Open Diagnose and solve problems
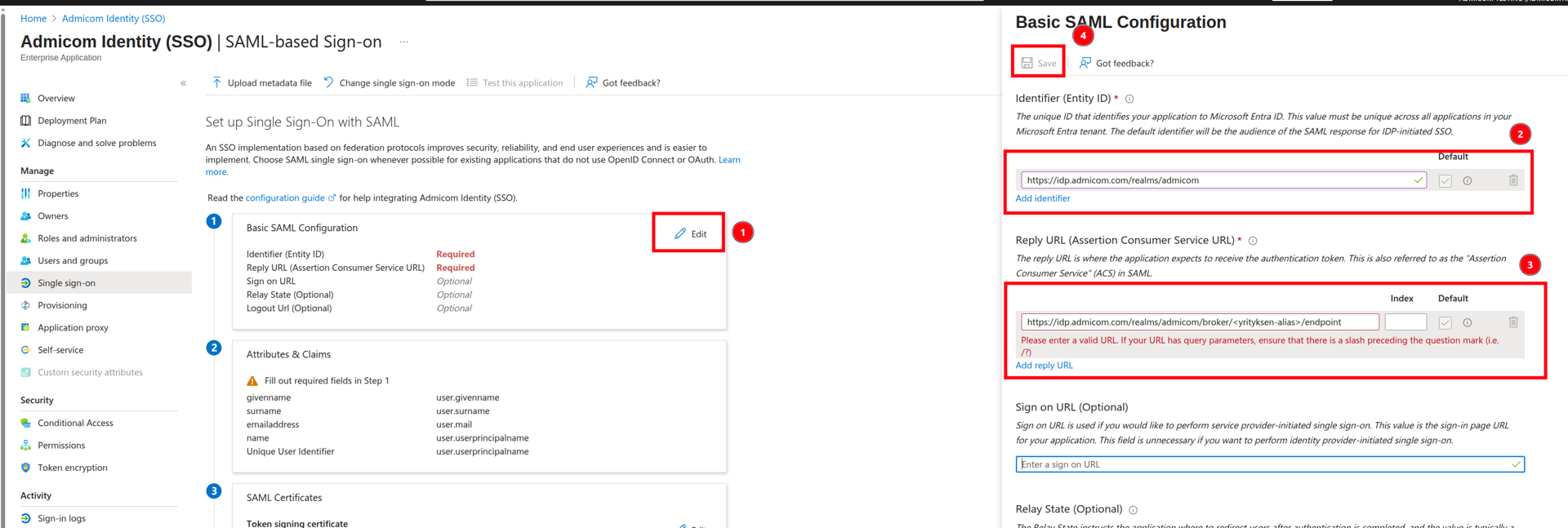This screenshot has height=528, width=1568. click(x=96, y=143)
